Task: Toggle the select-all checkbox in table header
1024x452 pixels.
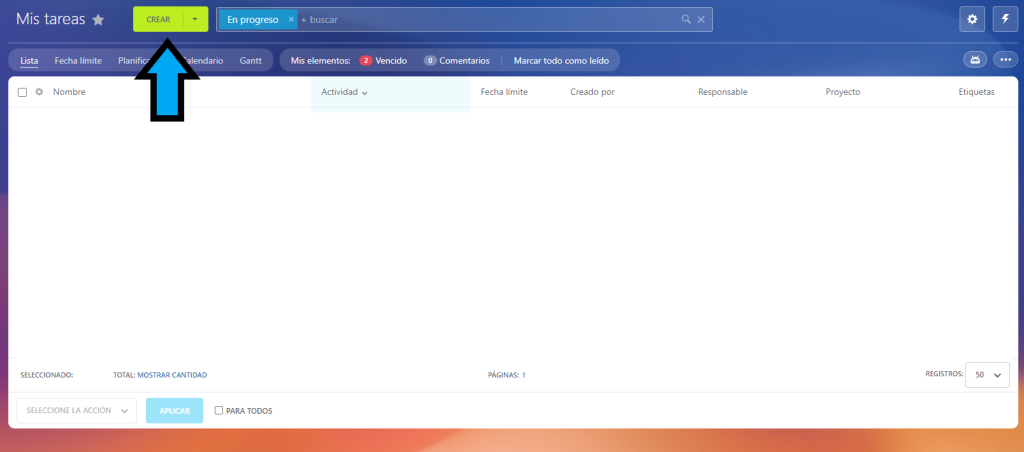Action: point(23,92)
